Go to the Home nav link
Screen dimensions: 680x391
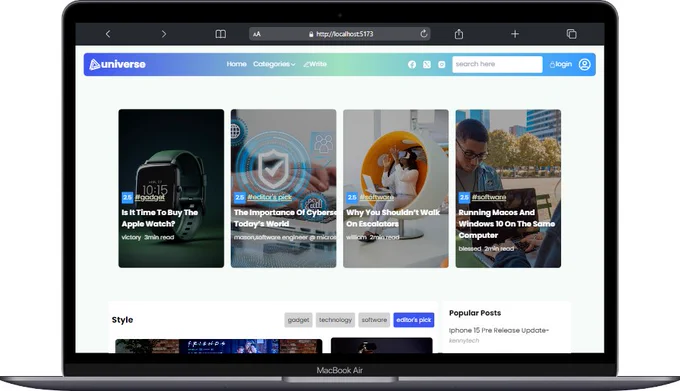click(x=236, y=64)
